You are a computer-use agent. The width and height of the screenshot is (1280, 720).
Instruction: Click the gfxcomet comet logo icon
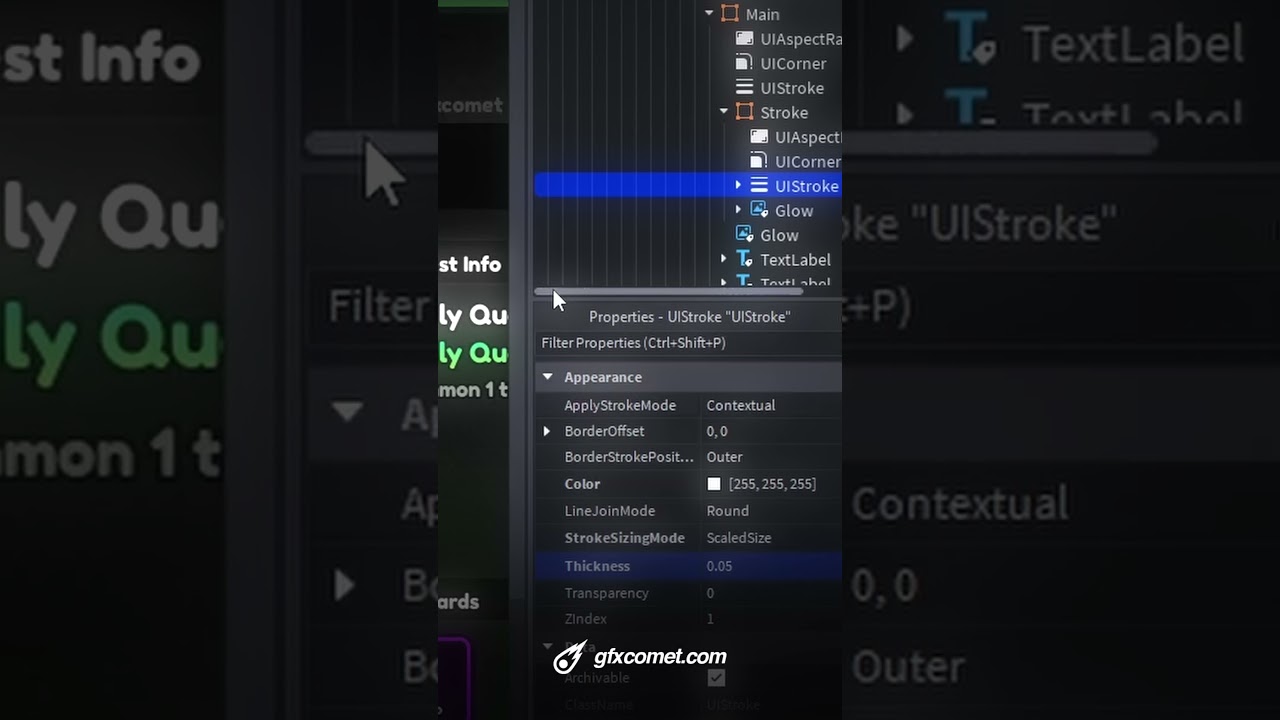pos(570,657)
